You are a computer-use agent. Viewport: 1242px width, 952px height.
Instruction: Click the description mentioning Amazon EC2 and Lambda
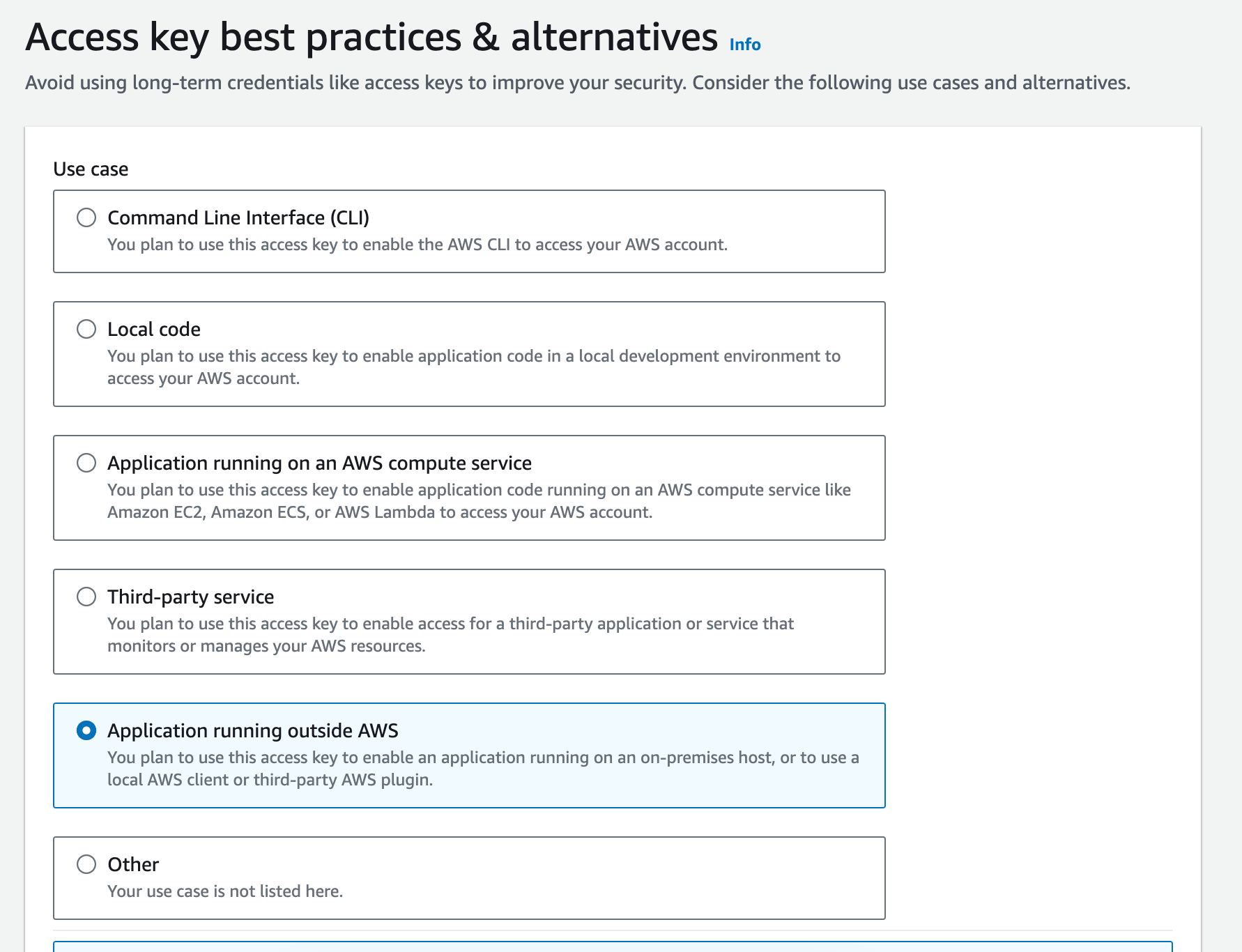(478, 500)
